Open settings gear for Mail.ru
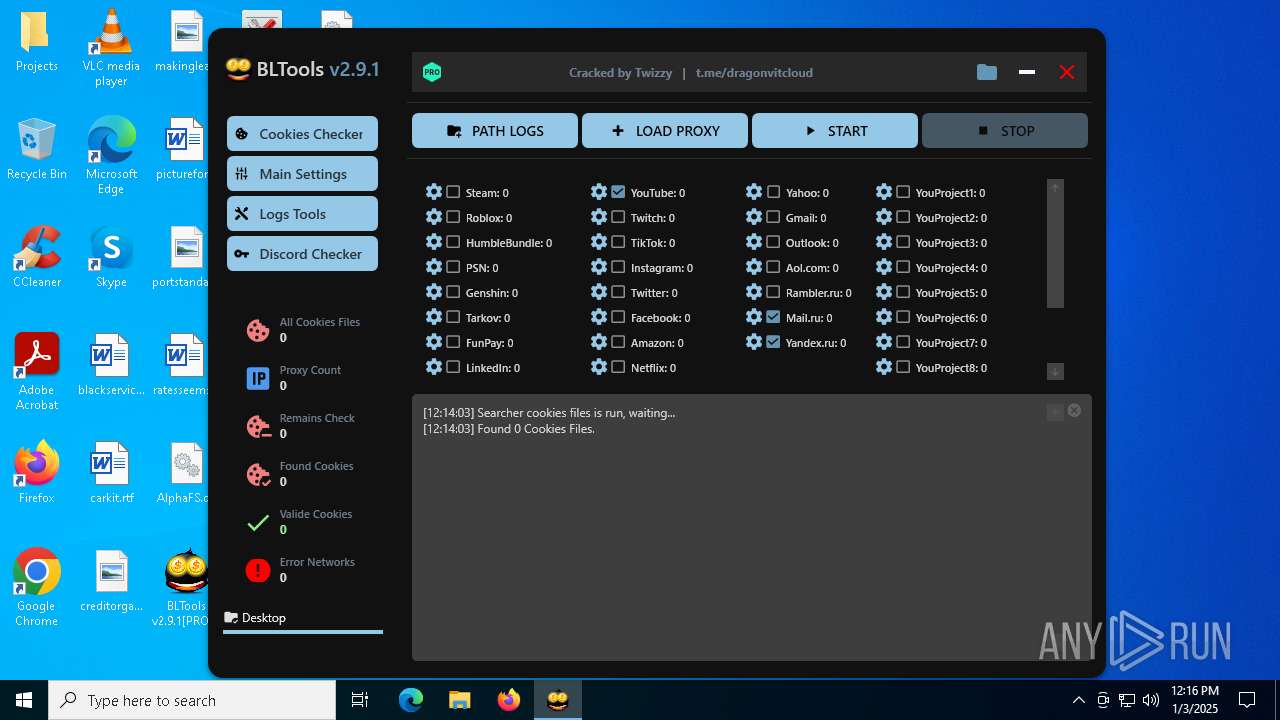Image resolution: width=1280 pixels, height=720 pixels. tap(754, 317)
